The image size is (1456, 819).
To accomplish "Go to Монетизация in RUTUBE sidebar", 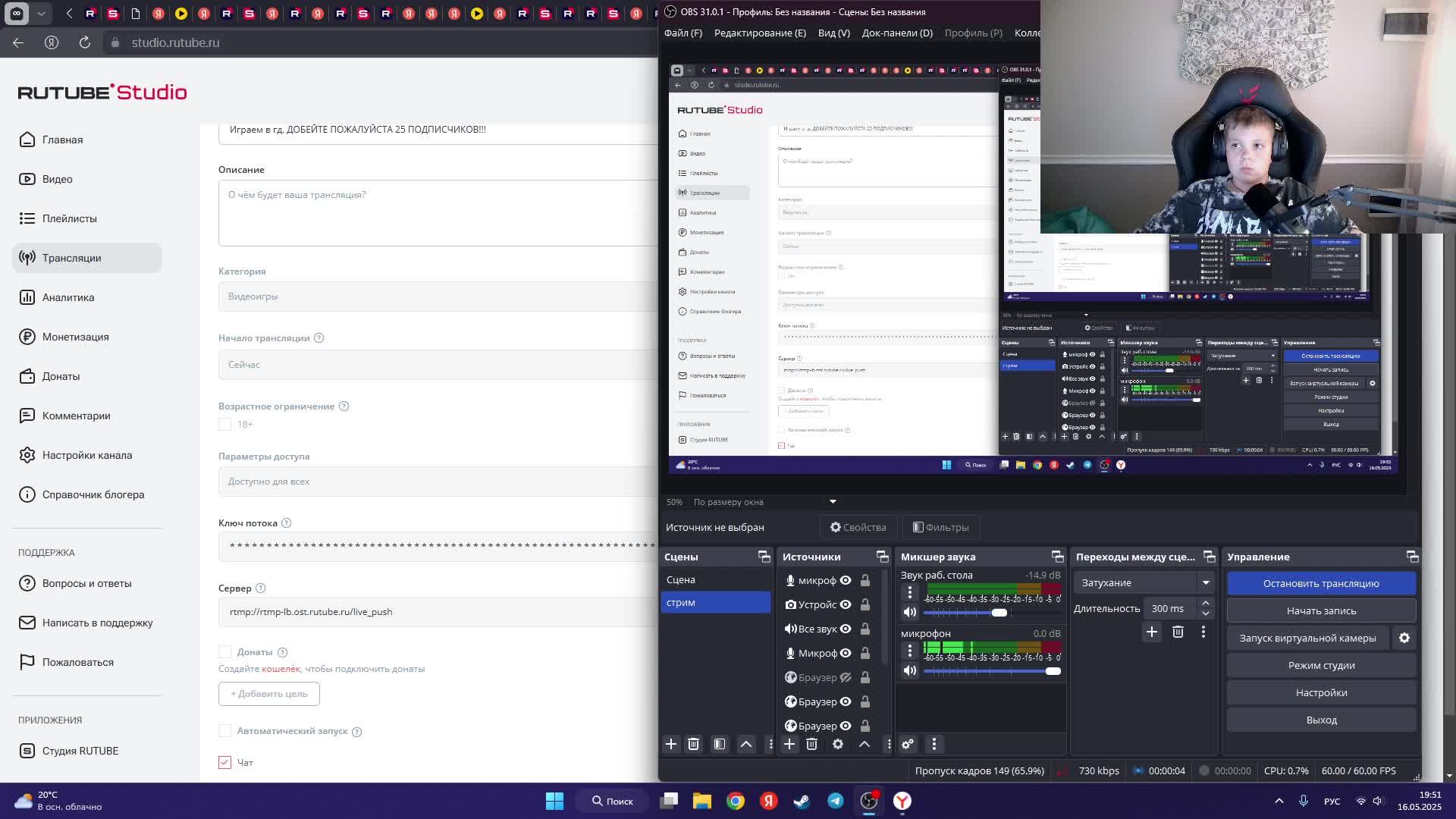I will click(87, 337).
